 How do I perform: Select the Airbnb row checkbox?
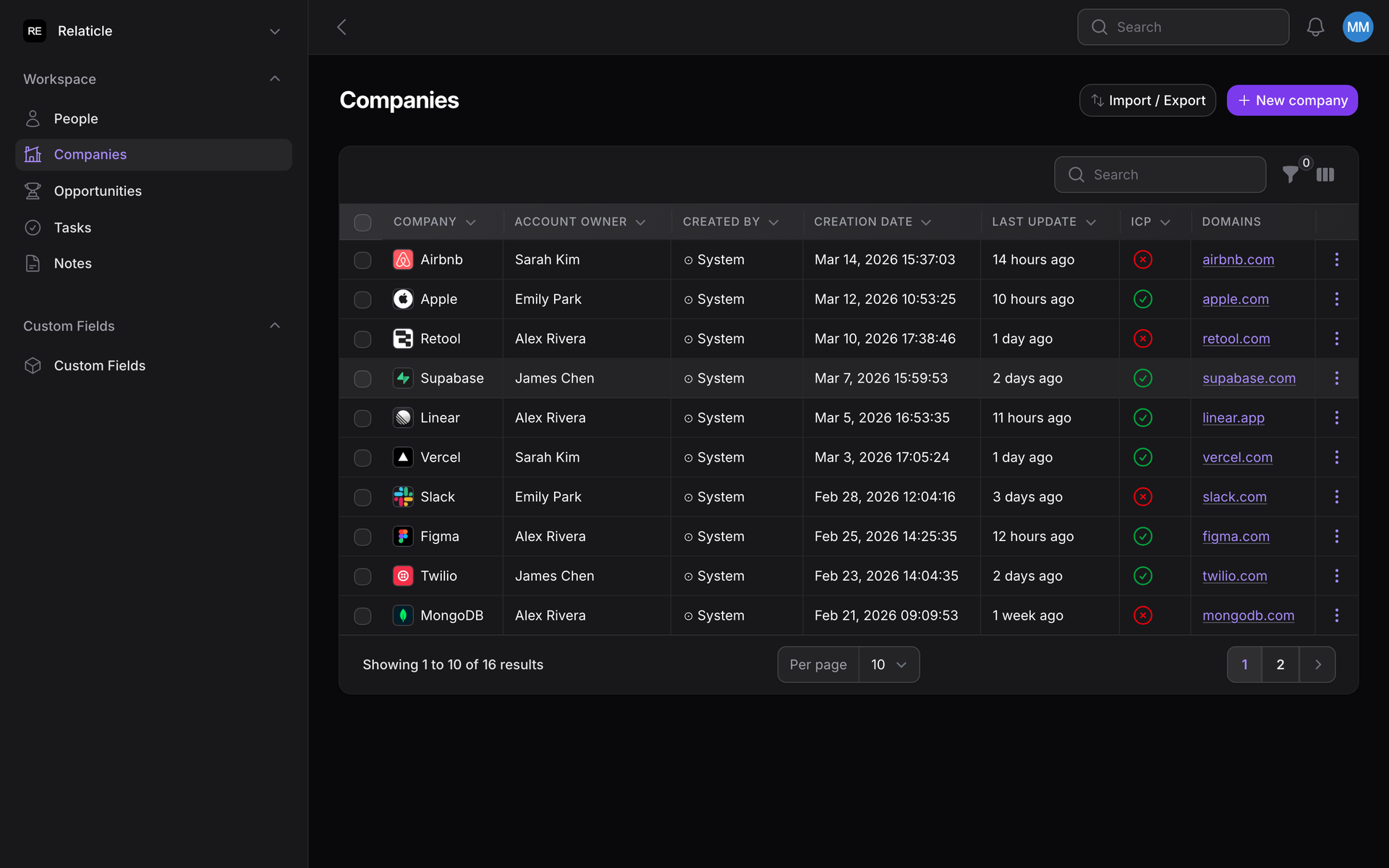click(362, 260)
